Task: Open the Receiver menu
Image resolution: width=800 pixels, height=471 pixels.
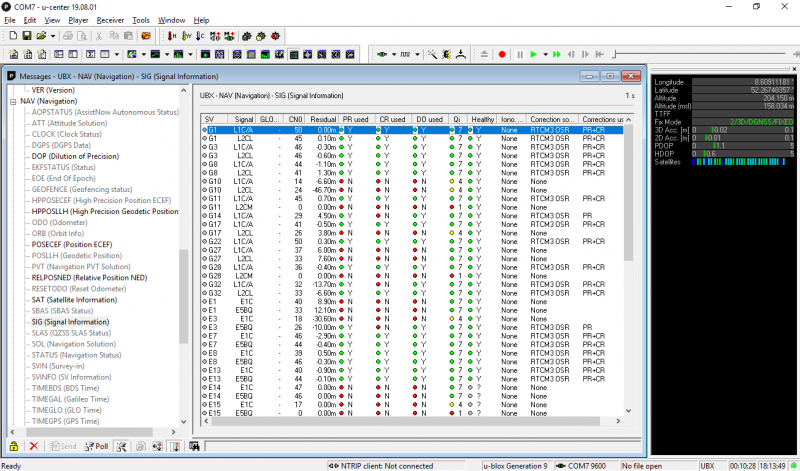Action: coord(110,20)
